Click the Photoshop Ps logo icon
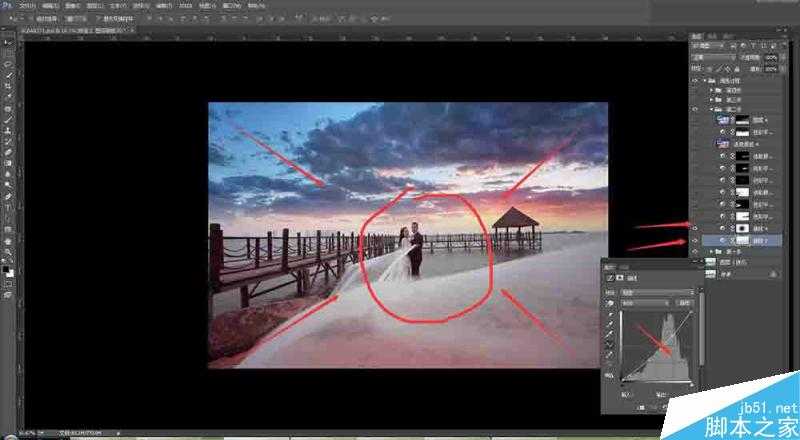Screen dimensions: 800x440 (x=8, y=6)
